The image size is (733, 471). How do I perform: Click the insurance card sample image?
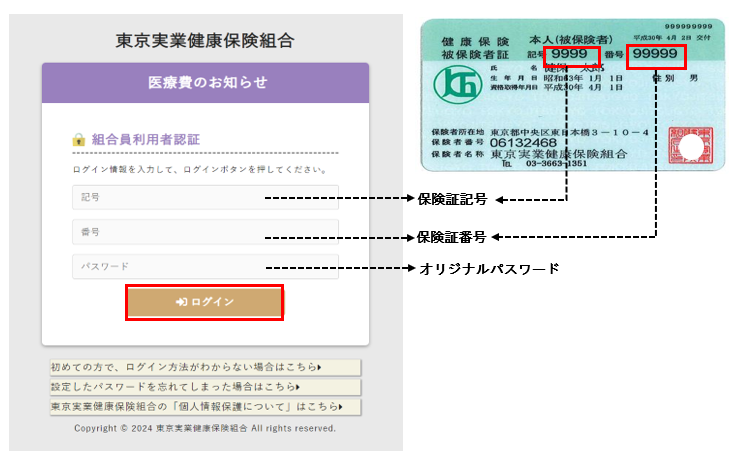pos(573,95)
